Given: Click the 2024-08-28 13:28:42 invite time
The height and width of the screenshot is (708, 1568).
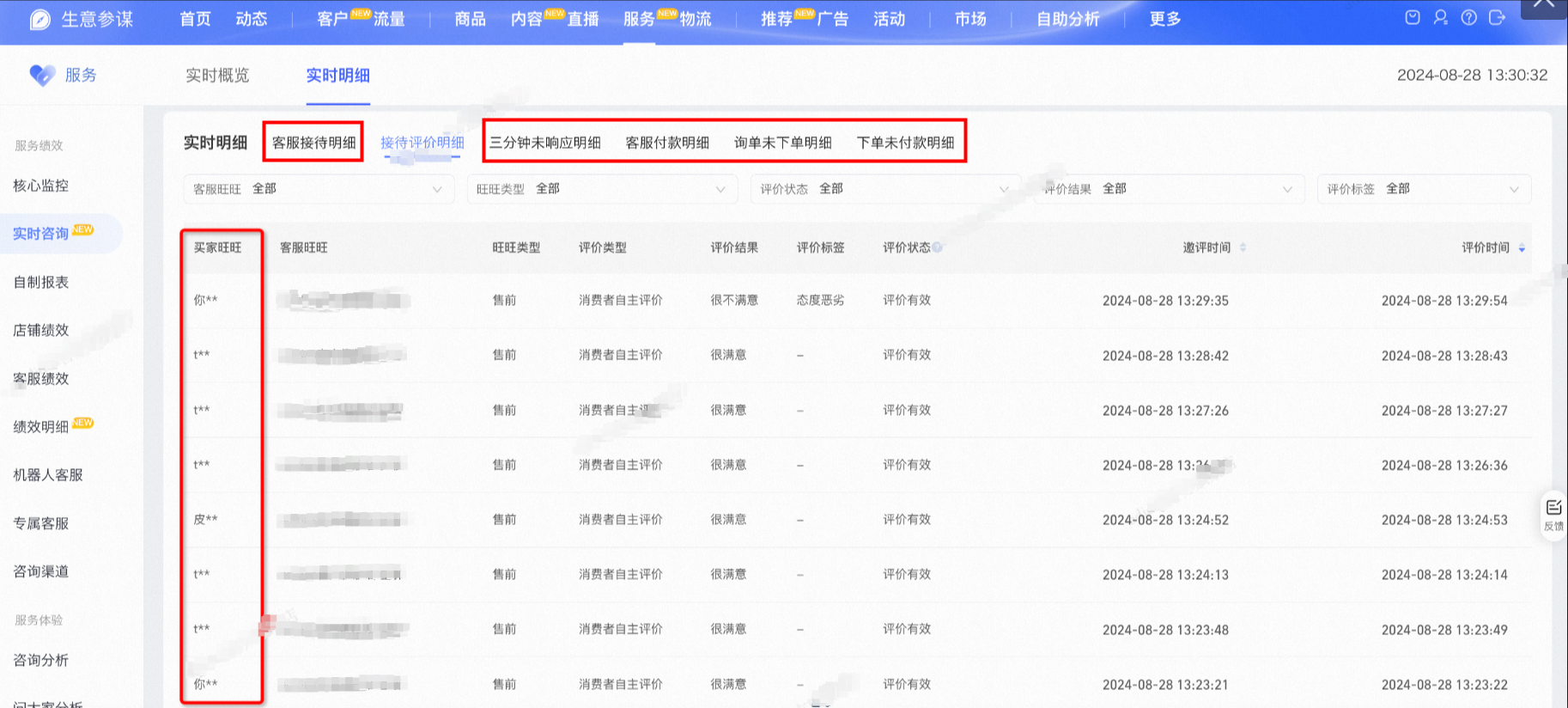Looking at the screenshot, I should click(1165, 356).
